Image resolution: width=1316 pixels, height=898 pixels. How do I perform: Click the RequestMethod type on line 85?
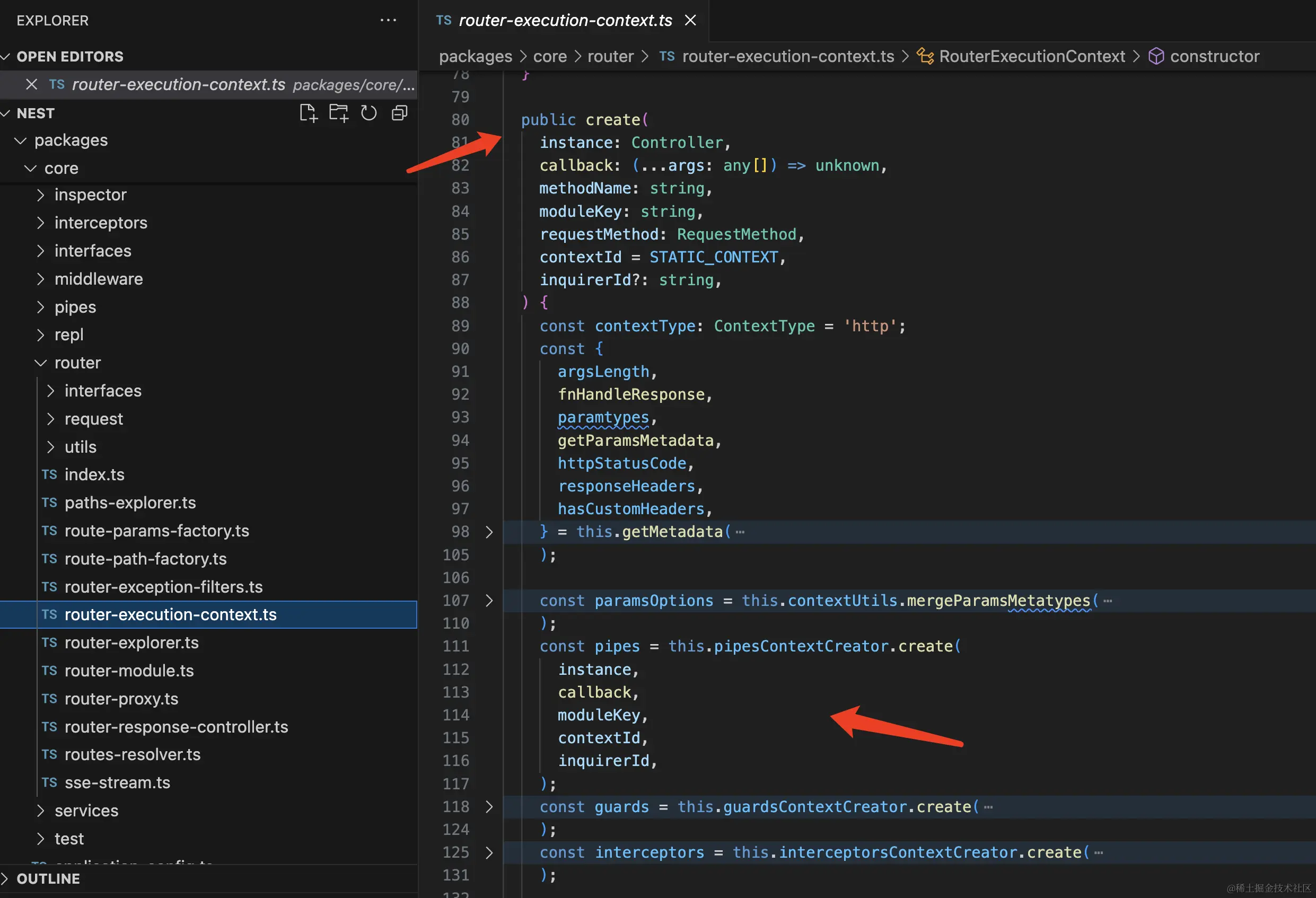[736, 234]
